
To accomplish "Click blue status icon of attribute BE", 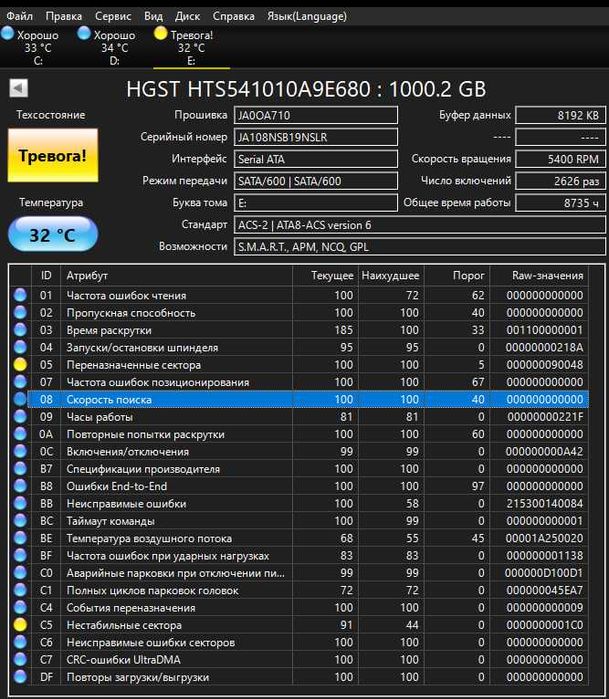I will click(20, 538).
